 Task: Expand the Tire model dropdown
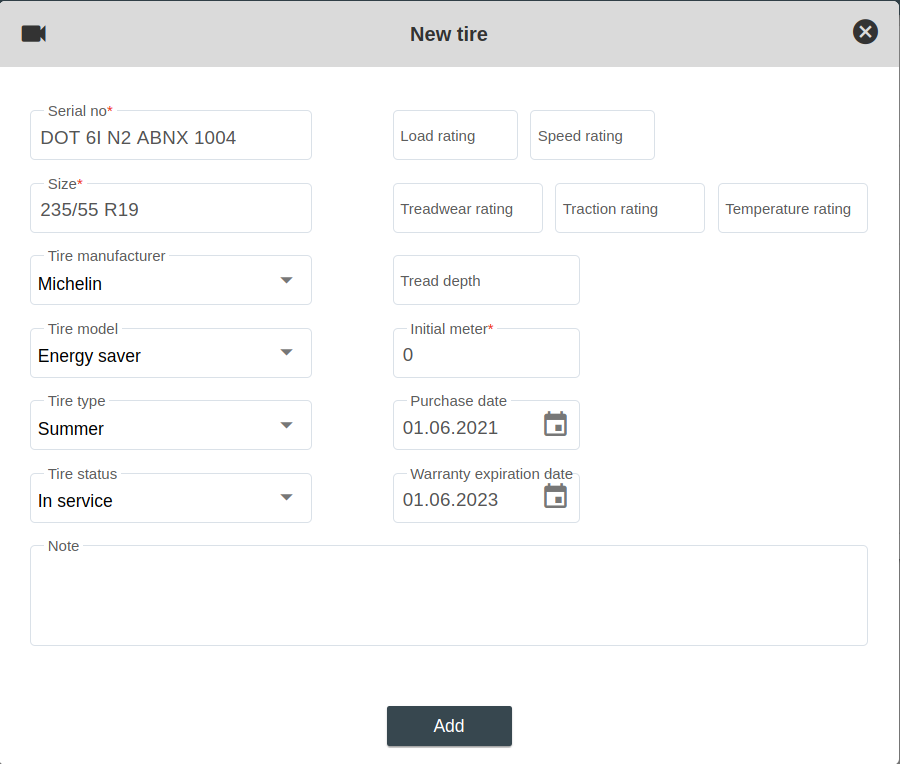(286, 353)
